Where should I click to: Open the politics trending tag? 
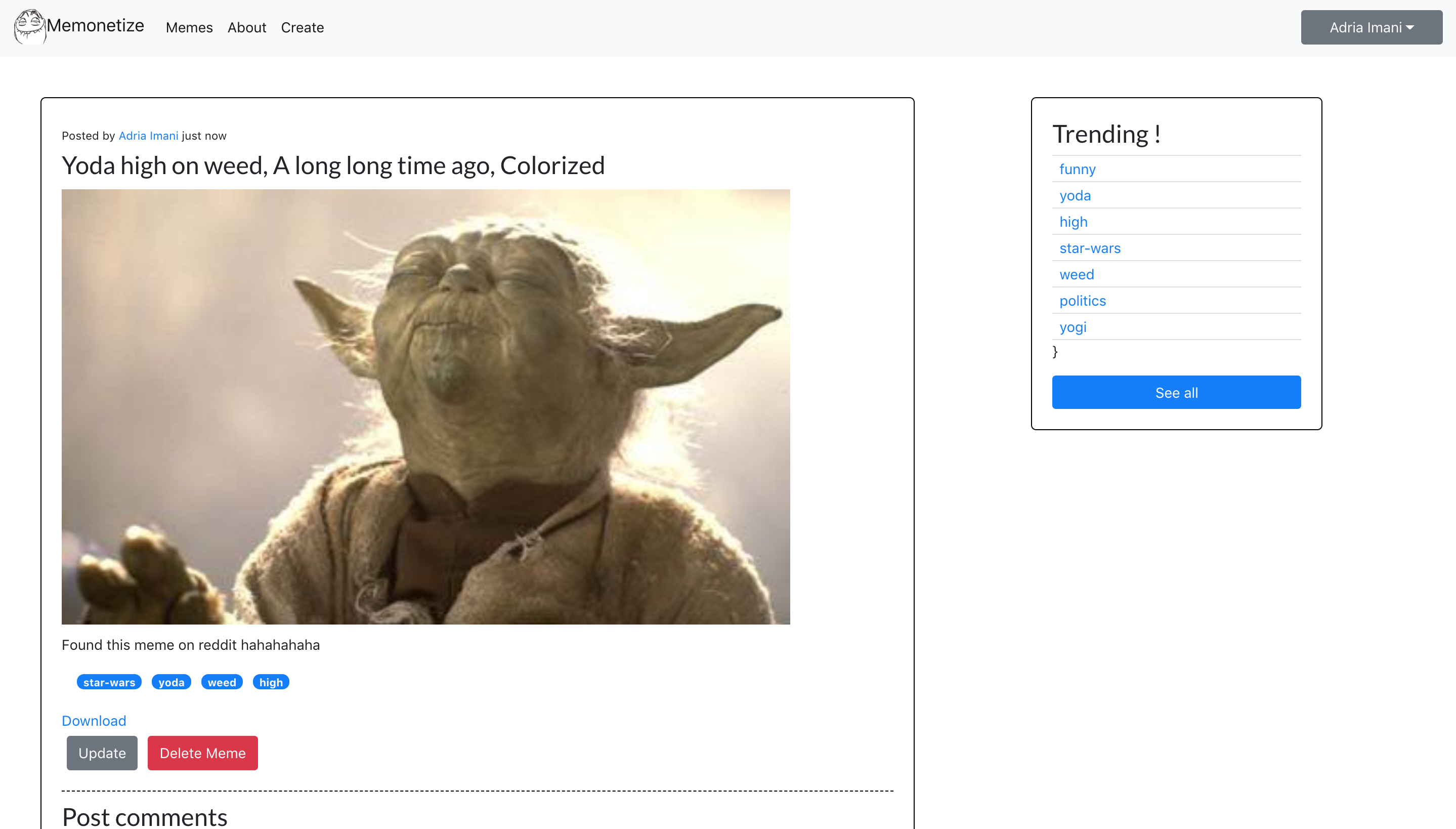click(1082, 301)
